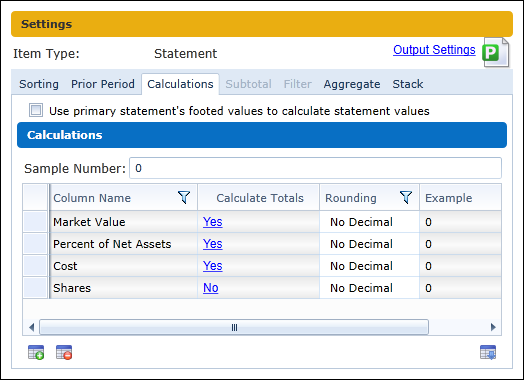The width and height of the screenshot is (524, 380).
Task: Enable use primary statement's footed values checkbox
Action: click(36, 110)
